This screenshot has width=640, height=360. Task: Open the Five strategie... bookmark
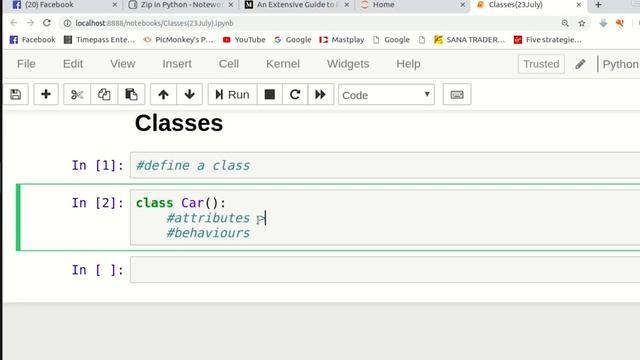pyautogui.click(x=548, y=40)
